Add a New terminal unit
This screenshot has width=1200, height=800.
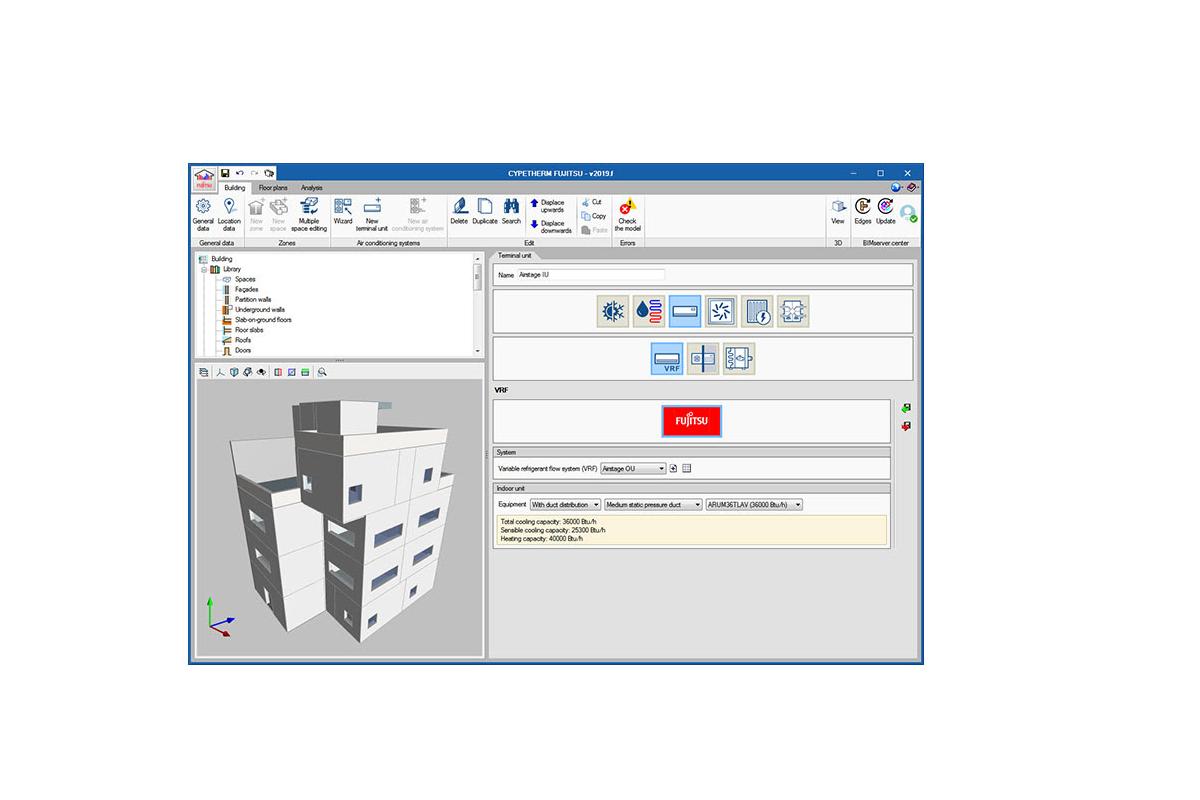(372, 214)
